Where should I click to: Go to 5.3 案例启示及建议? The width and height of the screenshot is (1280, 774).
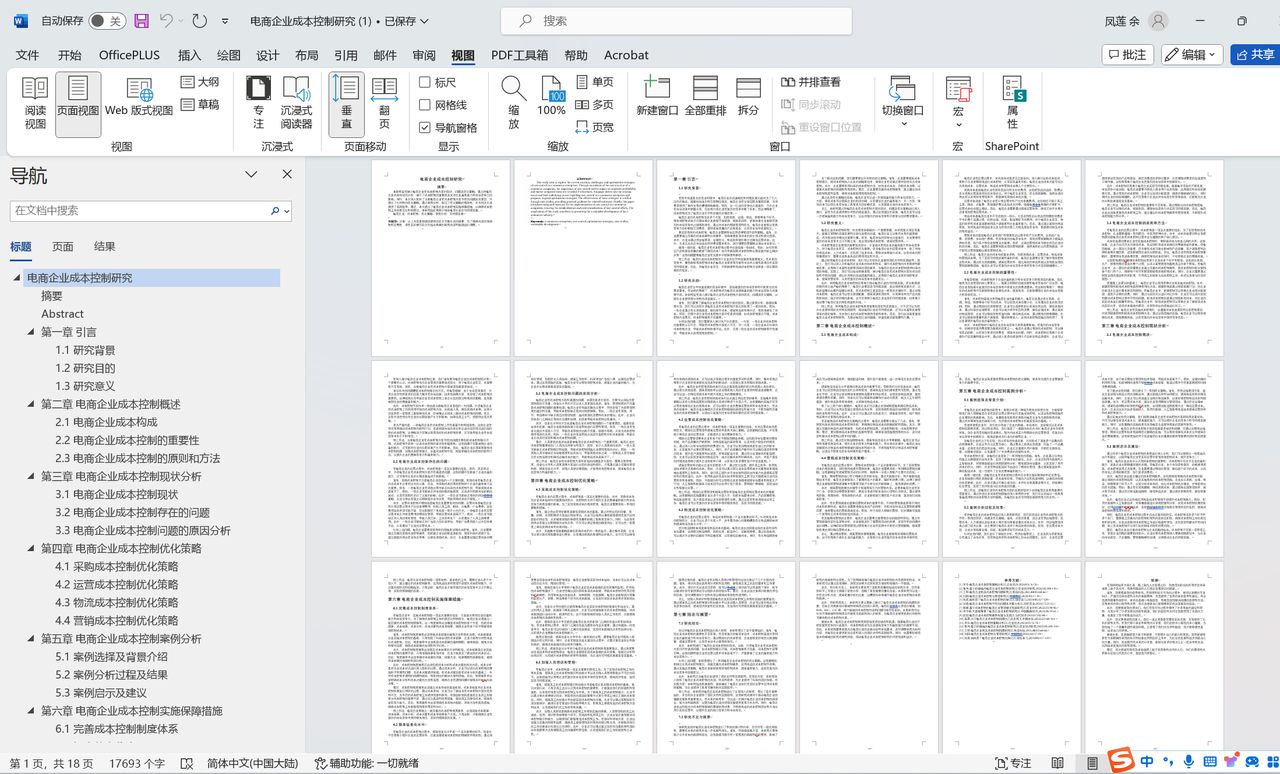pyautogui.click(x=101, y=692)
